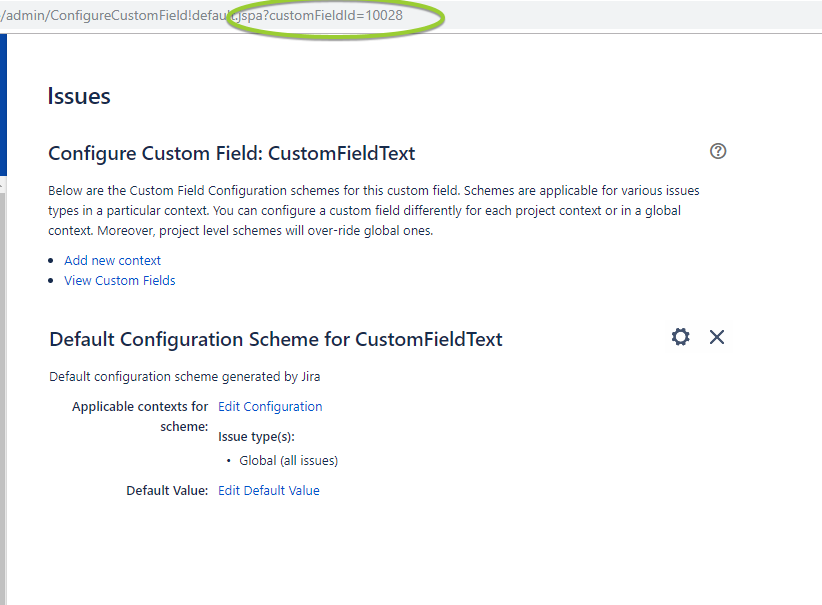Click the Issues page heading

pyautogui.click(x=79, y=96)
